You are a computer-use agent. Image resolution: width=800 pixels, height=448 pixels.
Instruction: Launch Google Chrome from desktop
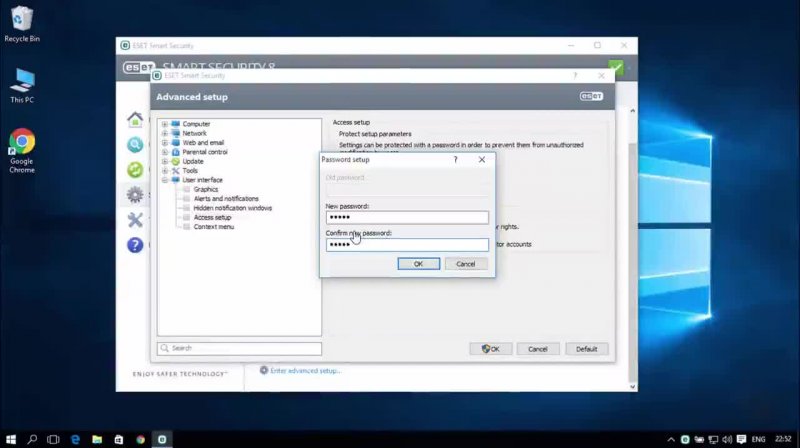point(22,151)
